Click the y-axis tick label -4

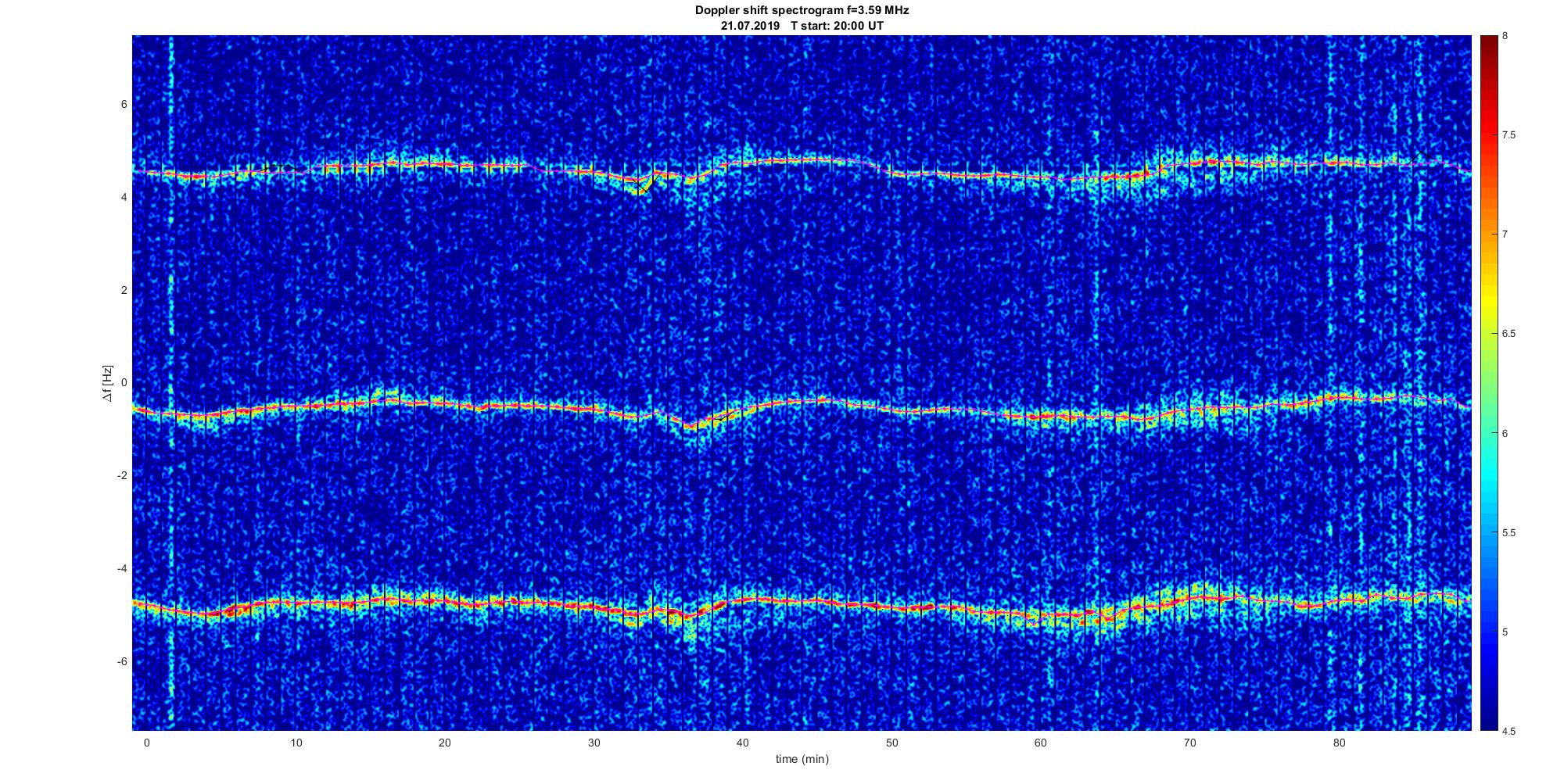pos(122,568)
